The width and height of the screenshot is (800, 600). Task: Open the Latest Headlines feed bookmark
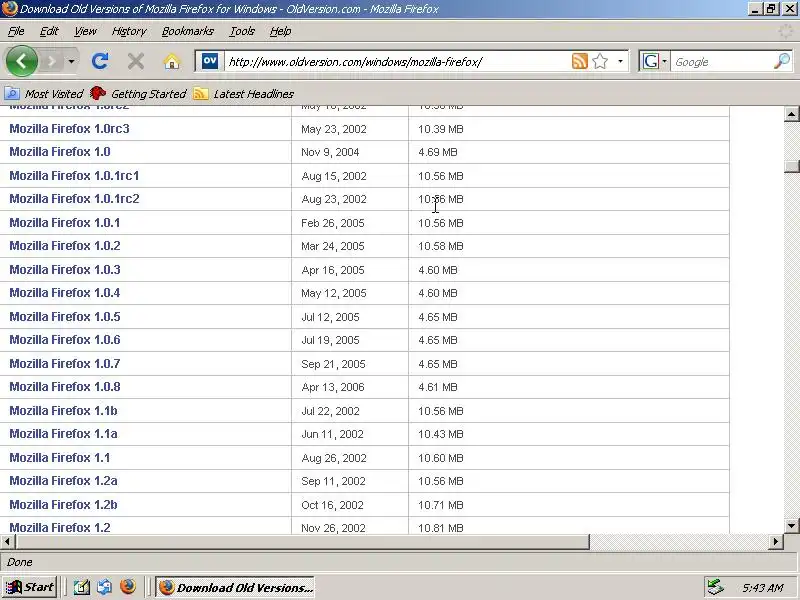tap(244, 94)
